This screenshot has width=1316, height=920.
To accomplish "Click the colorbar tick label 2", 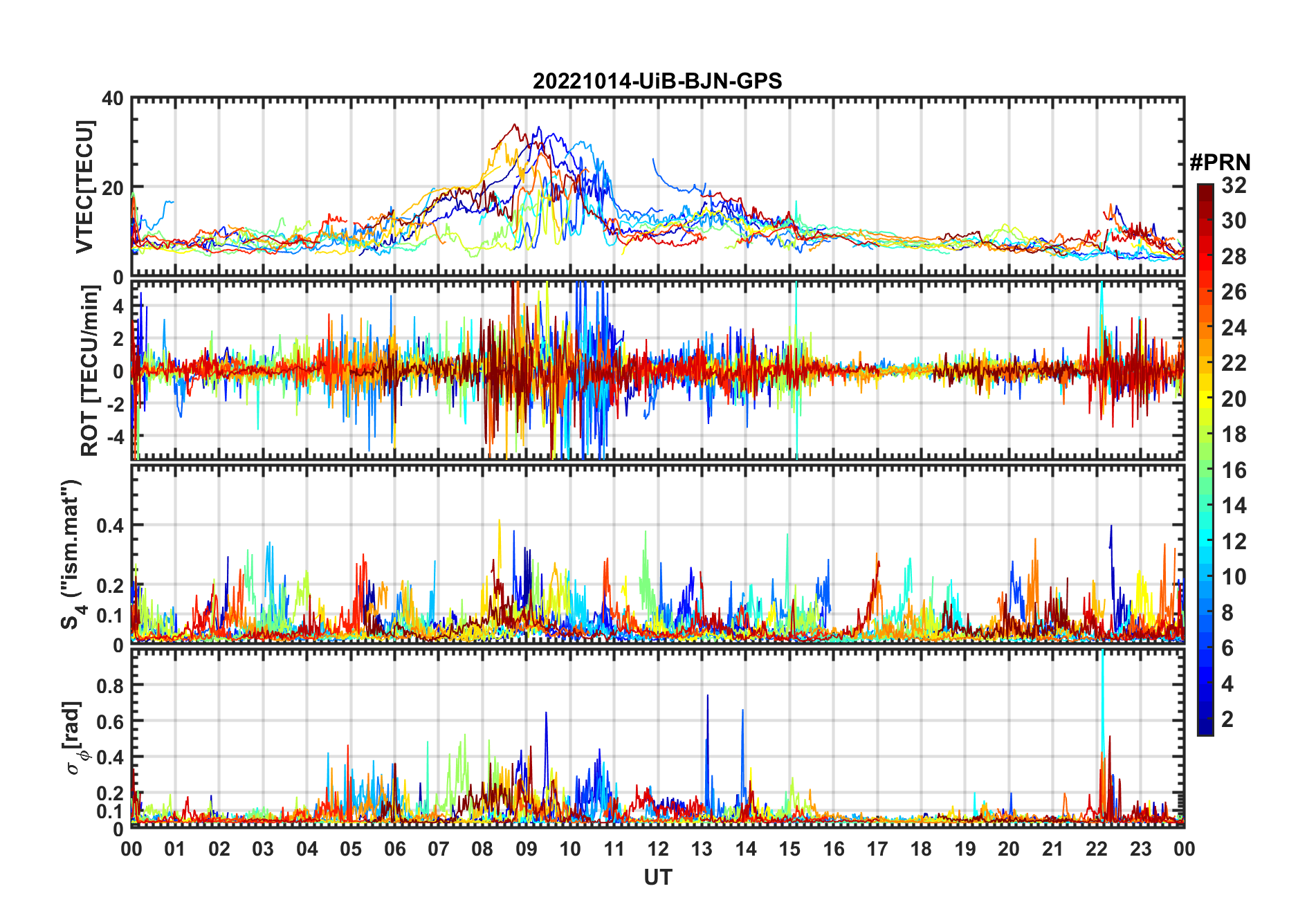I will click(x=1227, y=719).
